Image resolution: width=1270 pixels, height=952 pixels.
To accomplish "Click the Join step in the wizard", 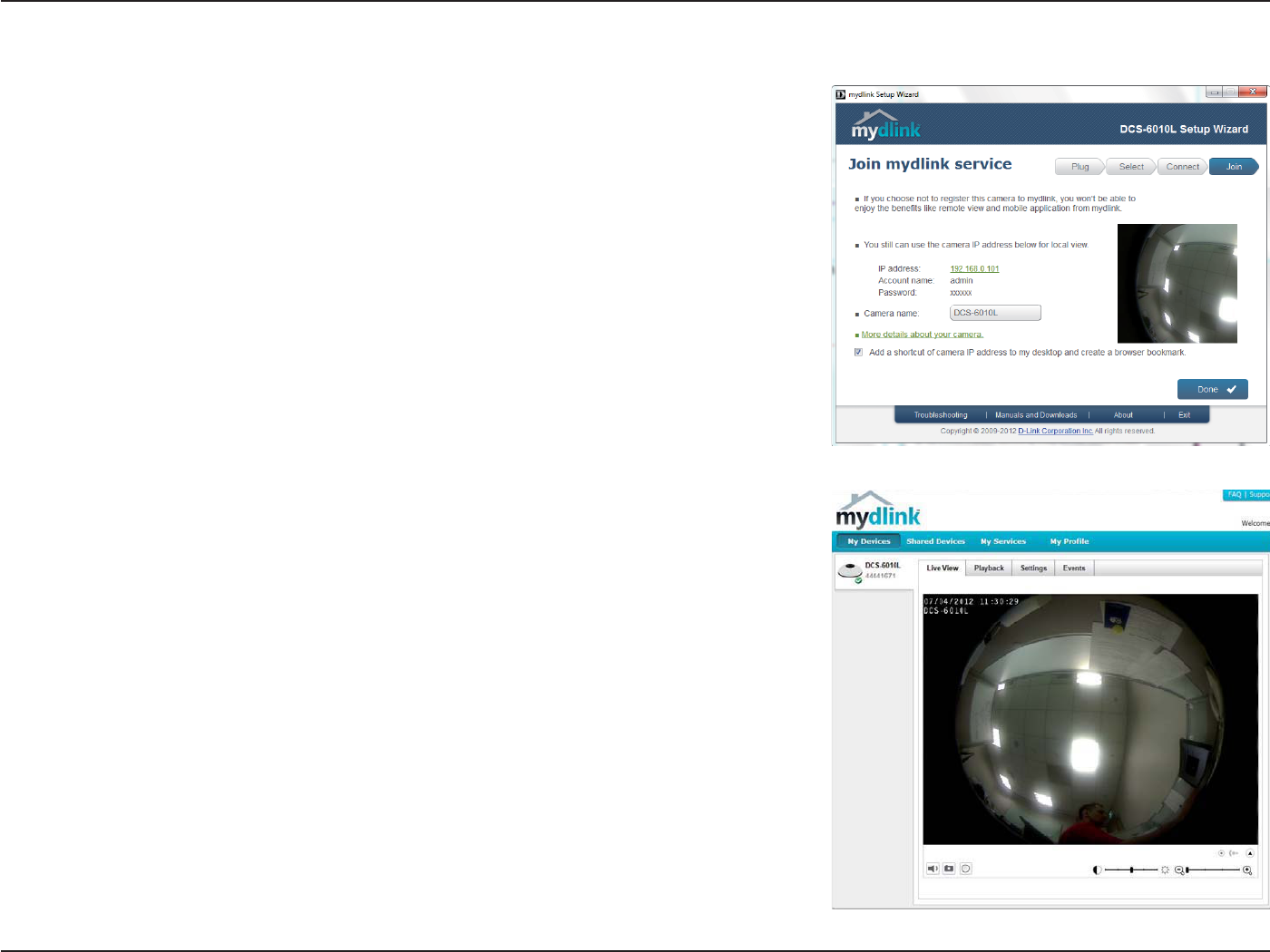I will pos(1234,167).
